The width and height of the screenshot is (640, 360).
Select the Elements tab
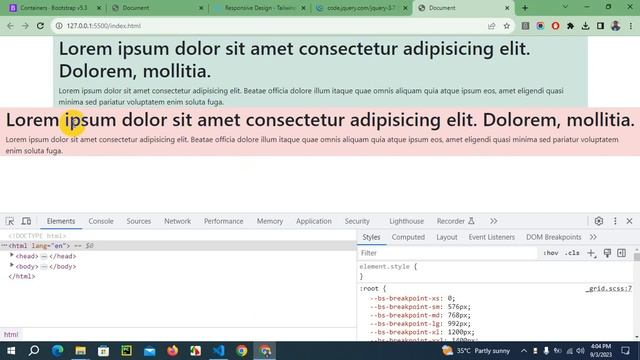tap(61, 221)
